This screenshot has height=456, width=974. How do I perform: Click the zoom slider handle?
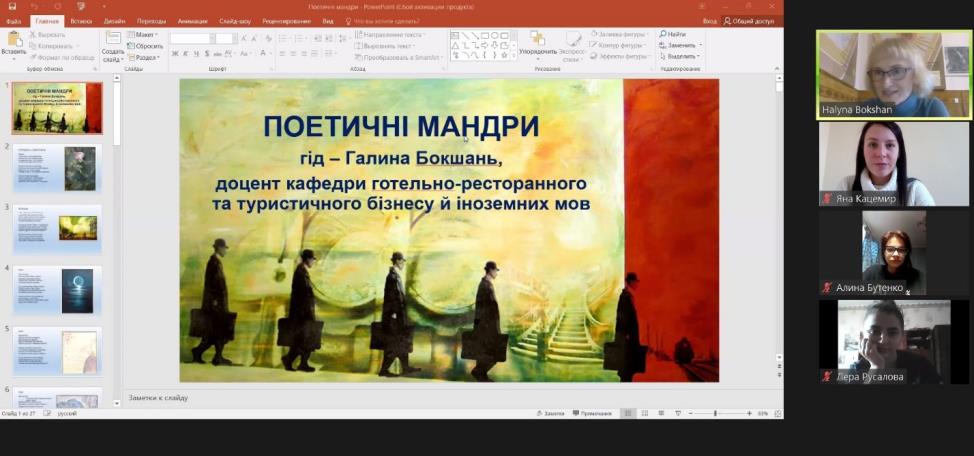715,413
